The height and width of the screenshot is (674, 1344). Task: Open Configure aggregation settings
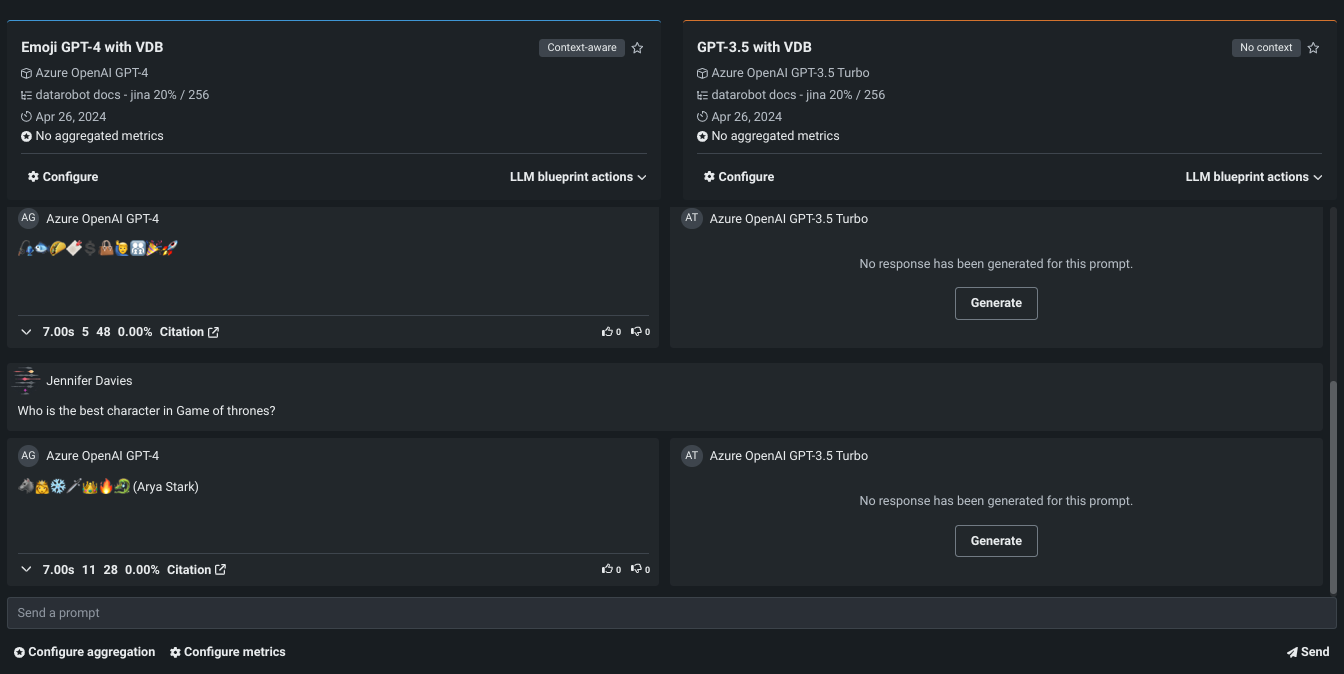84,652
